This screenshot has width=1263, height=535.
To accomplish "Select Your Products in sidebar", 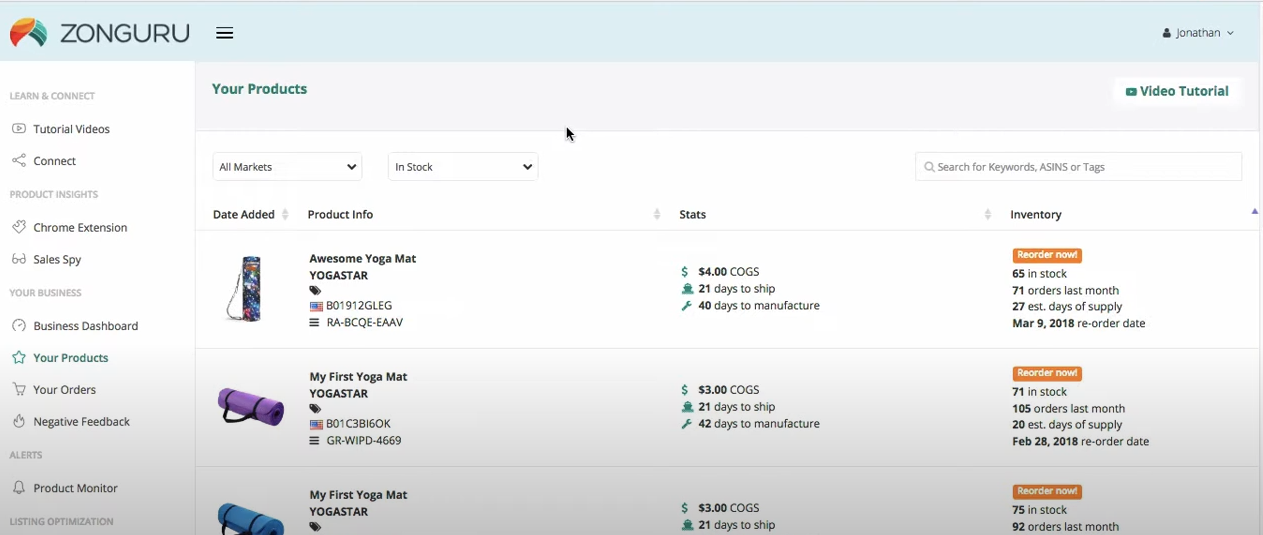I will pyautogui.click(x=70, y=358).
